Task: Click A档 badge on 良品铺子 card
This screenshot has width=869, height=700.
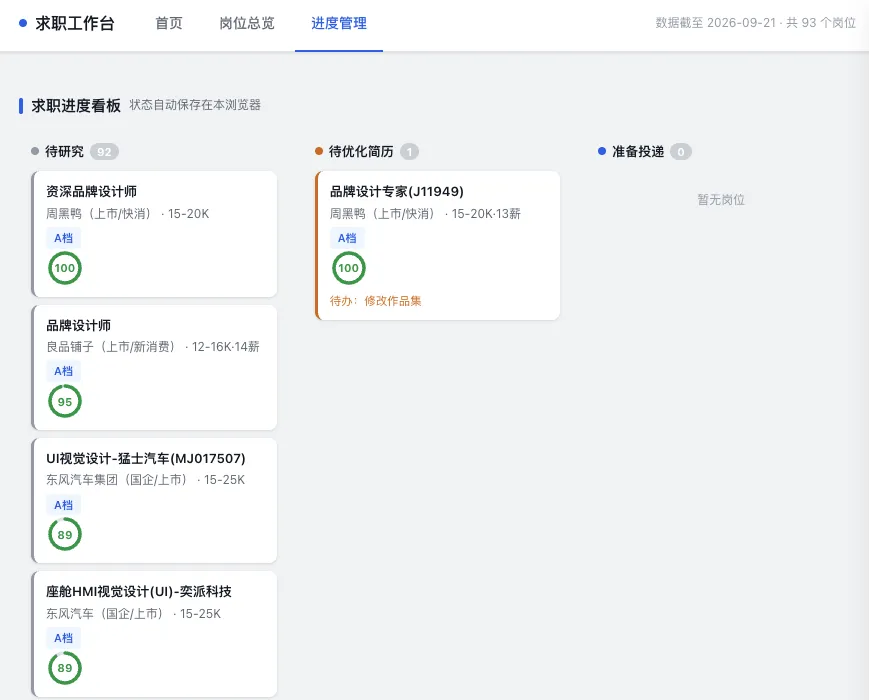Action: pos(64,371)
